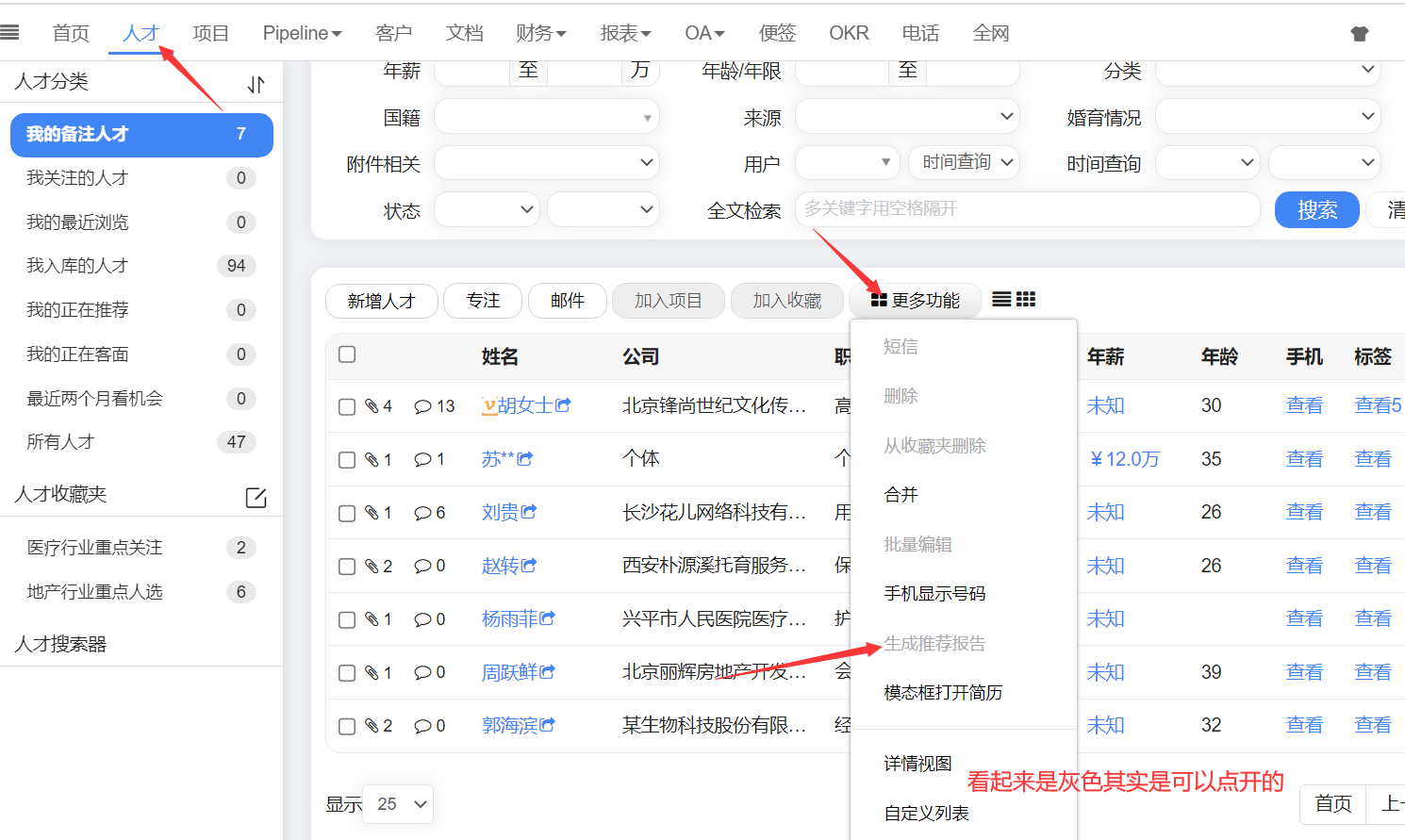Open the comment icon in 胡女士's row
This screenshot has height=840, width=1405.
click(x=422, y=406)
